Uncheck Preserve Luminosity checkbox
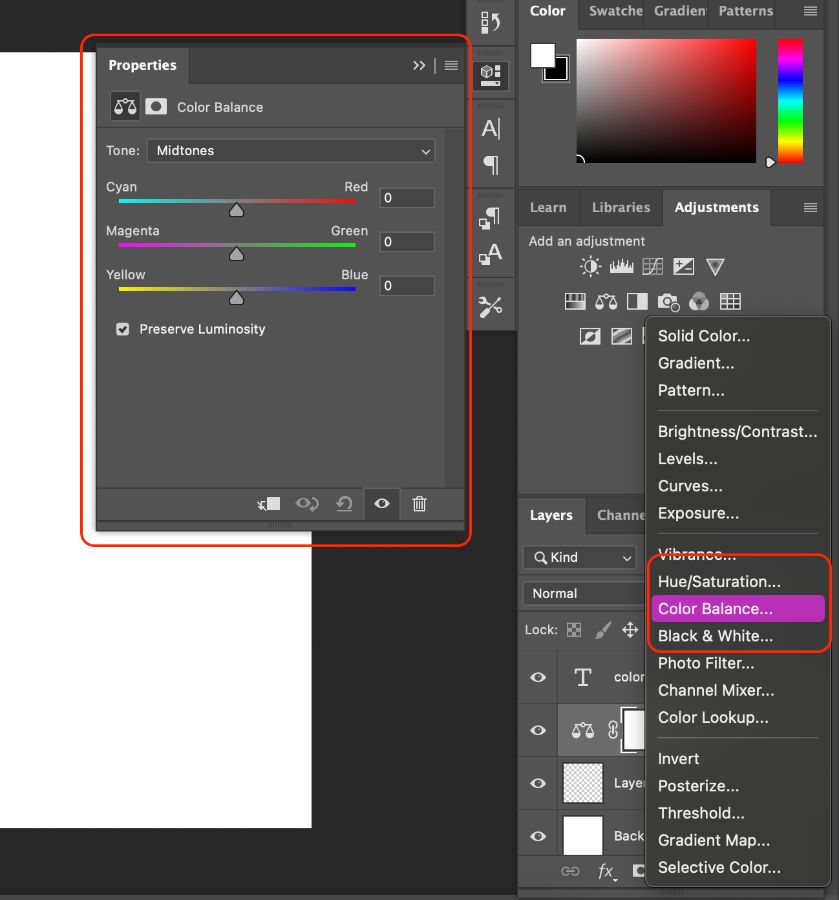The image size is (839, 900). coord(123,329)
